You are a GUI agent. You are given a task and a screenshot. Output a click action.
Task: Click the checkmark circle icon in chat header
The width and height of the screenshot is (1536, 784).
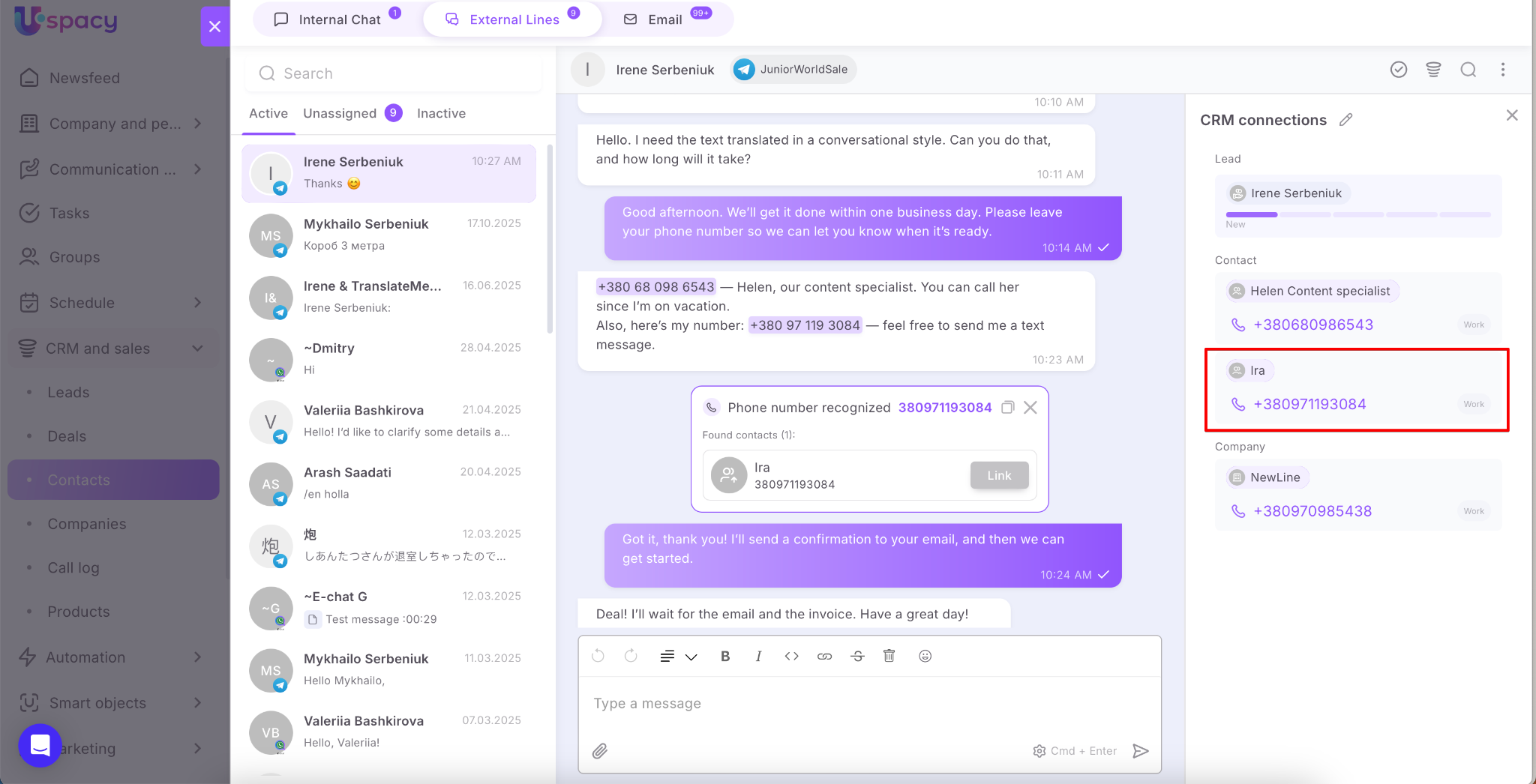pos(1398,70)
